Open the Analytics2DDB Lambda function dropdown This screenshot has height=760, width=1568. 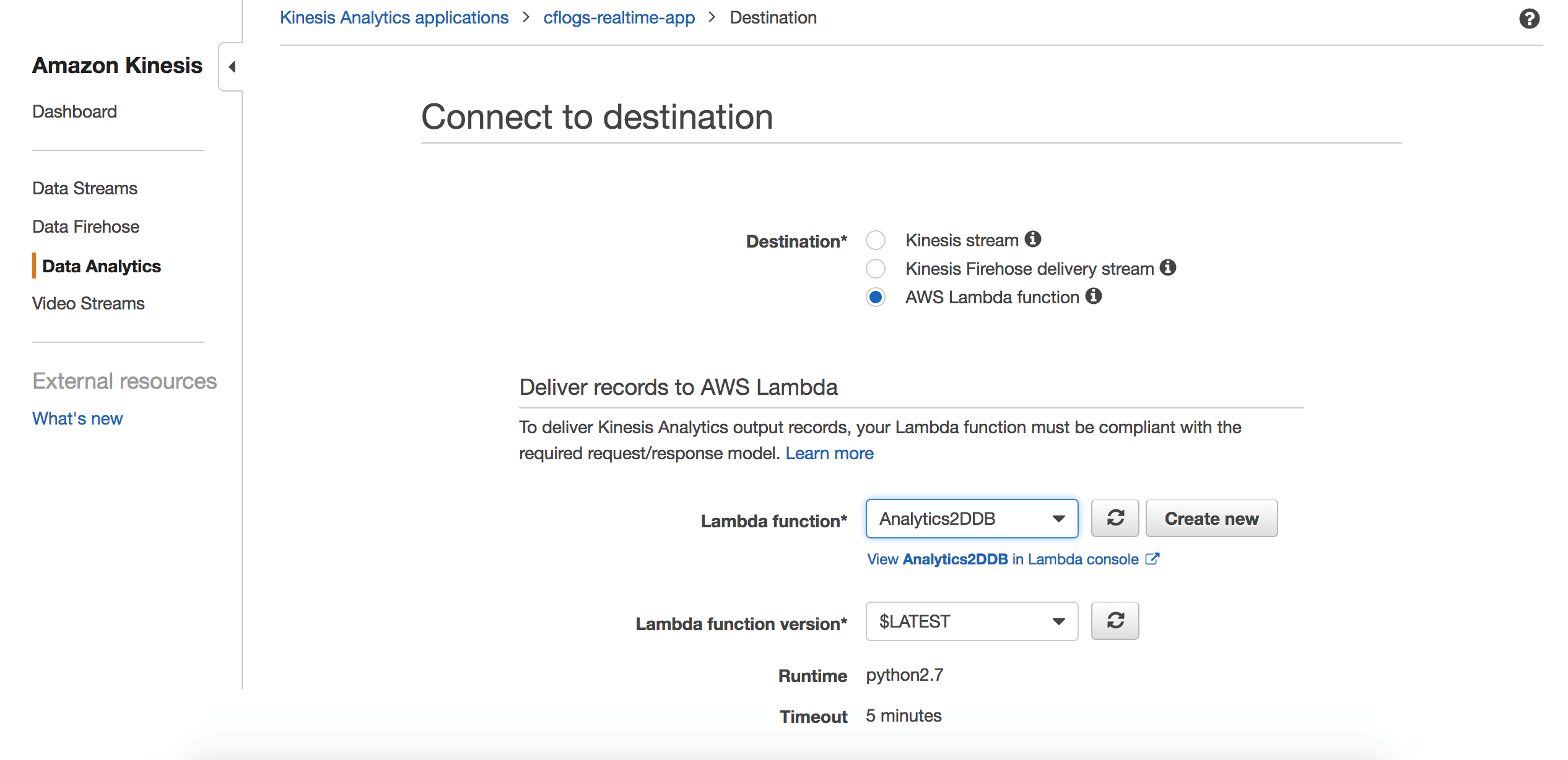[x=971, y=519]
